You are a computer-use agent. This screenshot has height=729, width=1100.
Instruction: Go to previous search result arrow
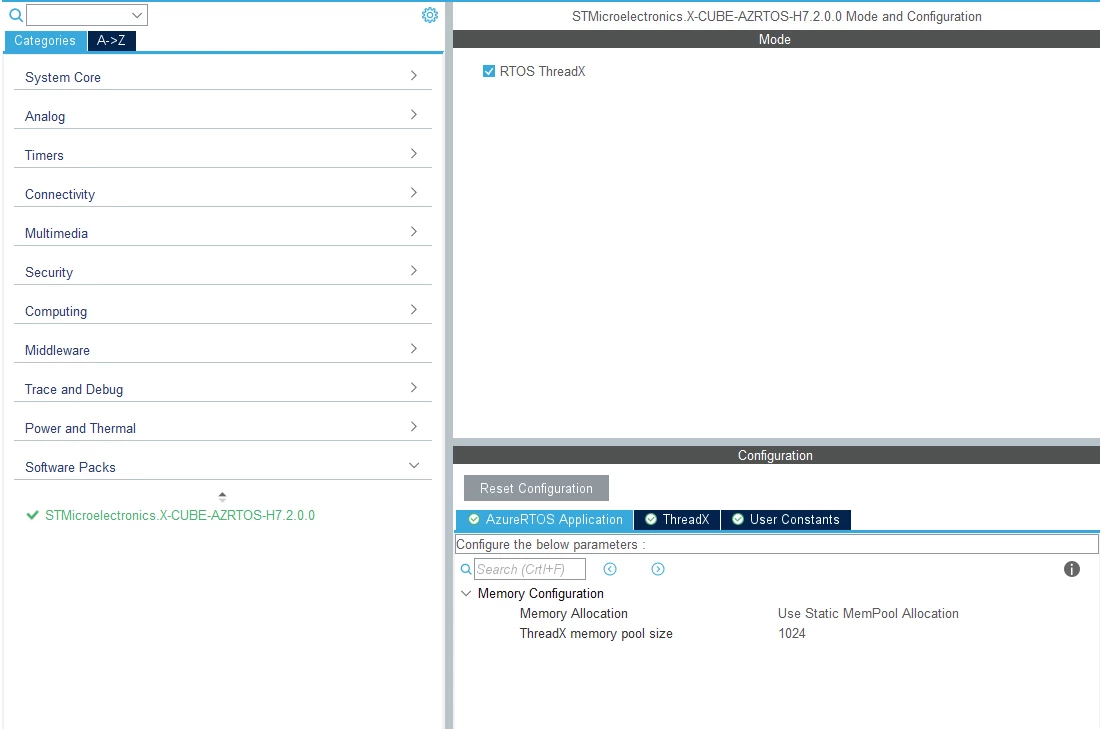(610, 569)
